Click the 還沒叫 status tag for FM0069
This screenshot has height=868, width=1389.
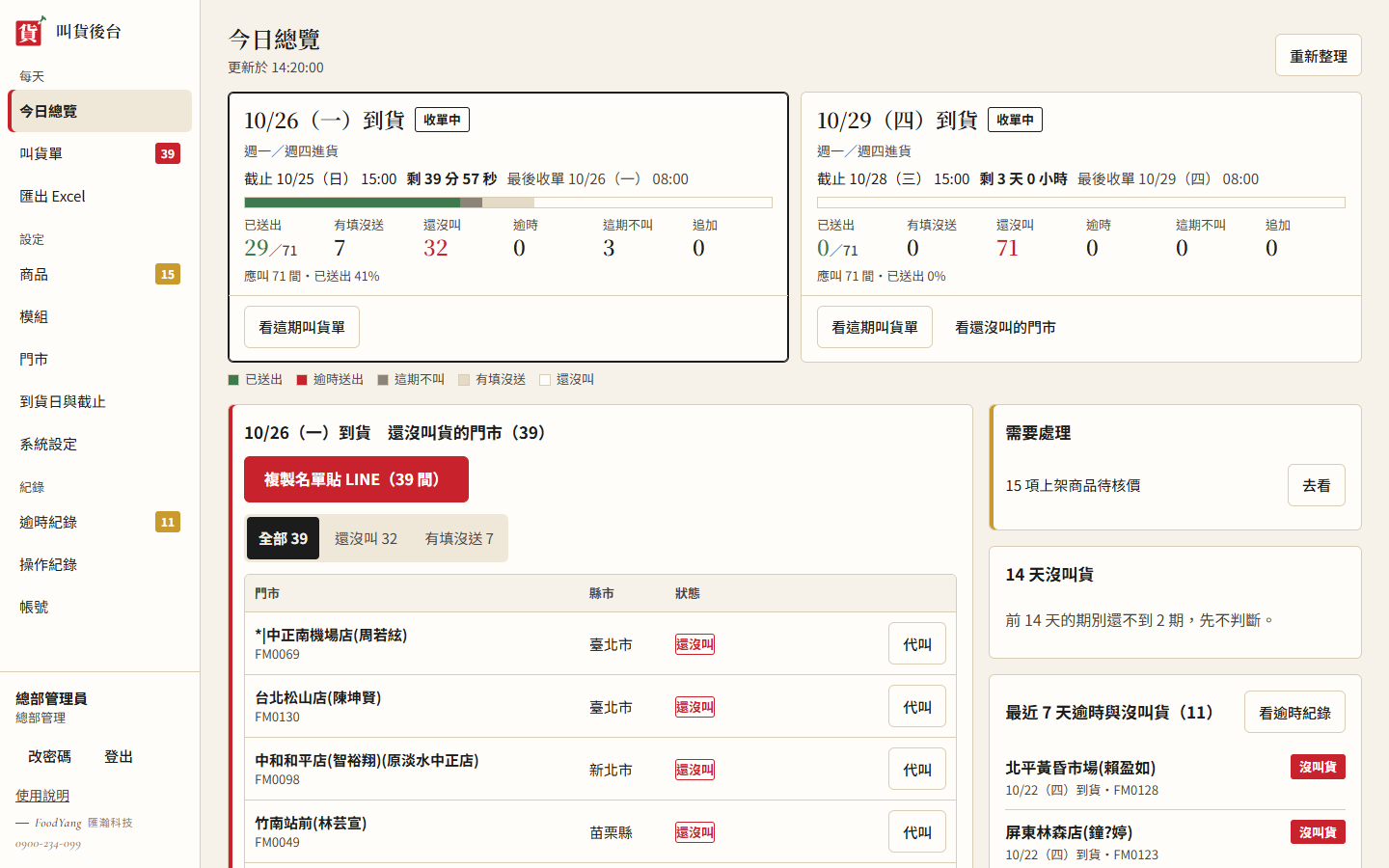click(x=694, y=644)
